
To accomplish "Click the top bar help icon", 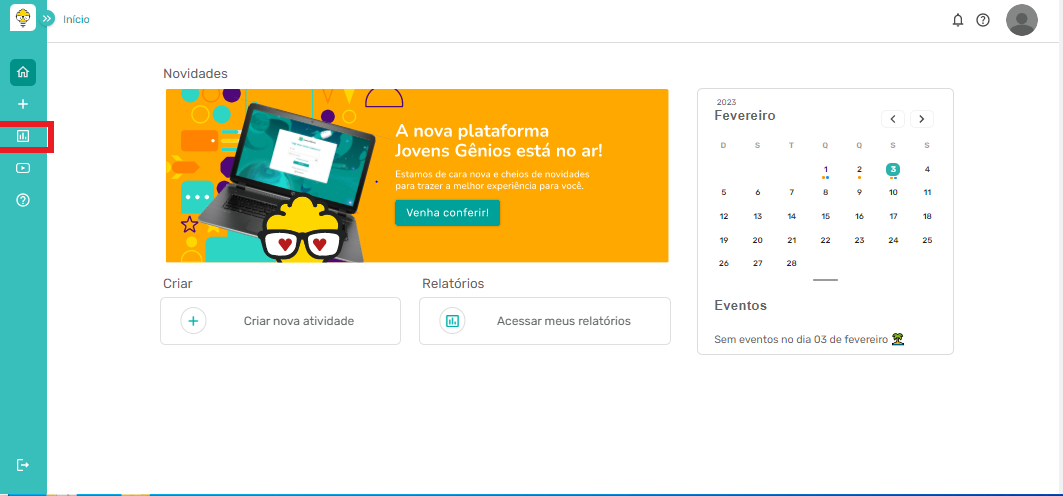I will click(983, 20).
